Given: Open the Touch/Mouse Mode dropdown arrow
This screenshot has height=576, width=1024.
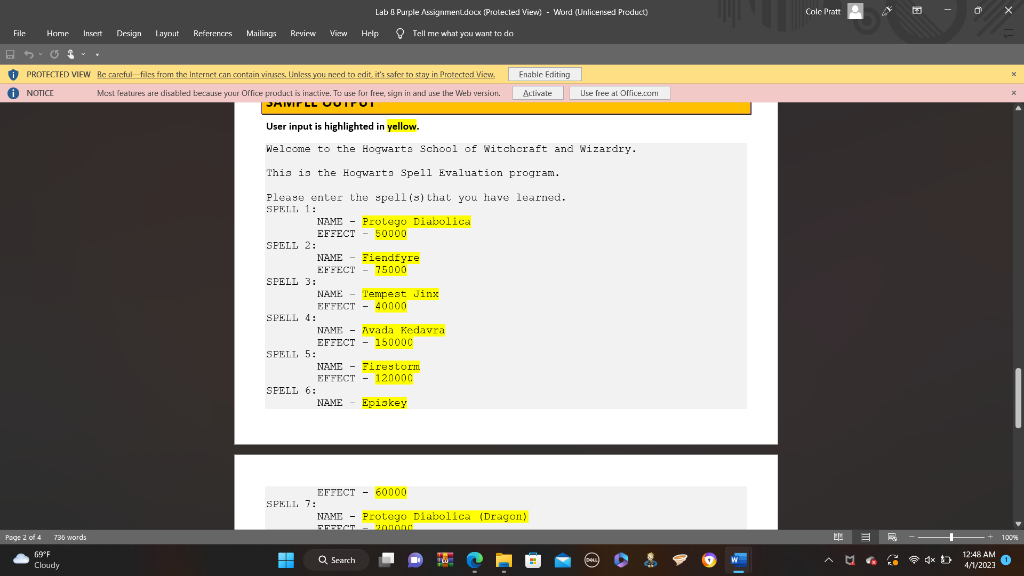Looking at the screenshot, I should pyautogui.click(x=85, y=52).
